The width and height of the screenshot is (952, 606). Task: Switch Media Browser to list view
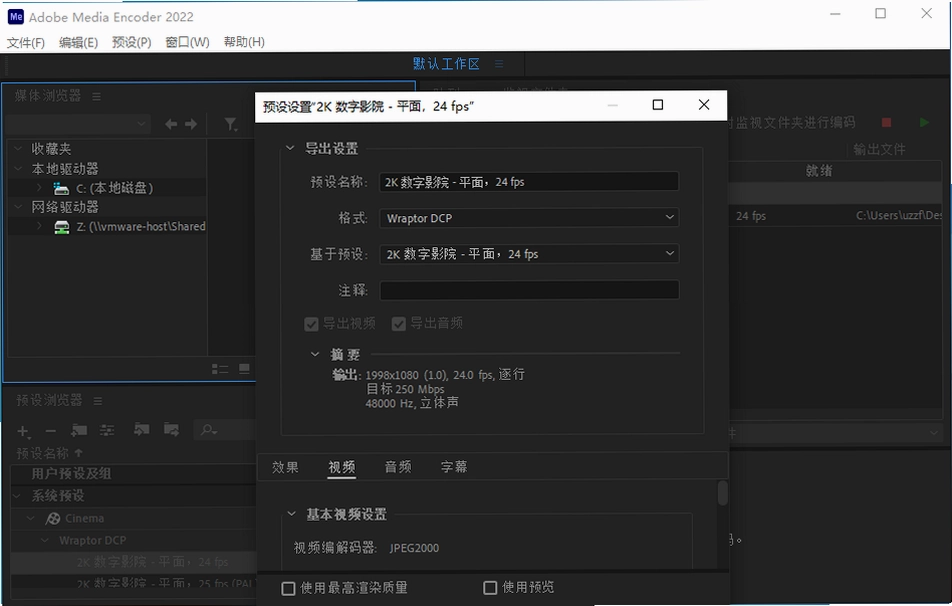(x=220, y=369)
